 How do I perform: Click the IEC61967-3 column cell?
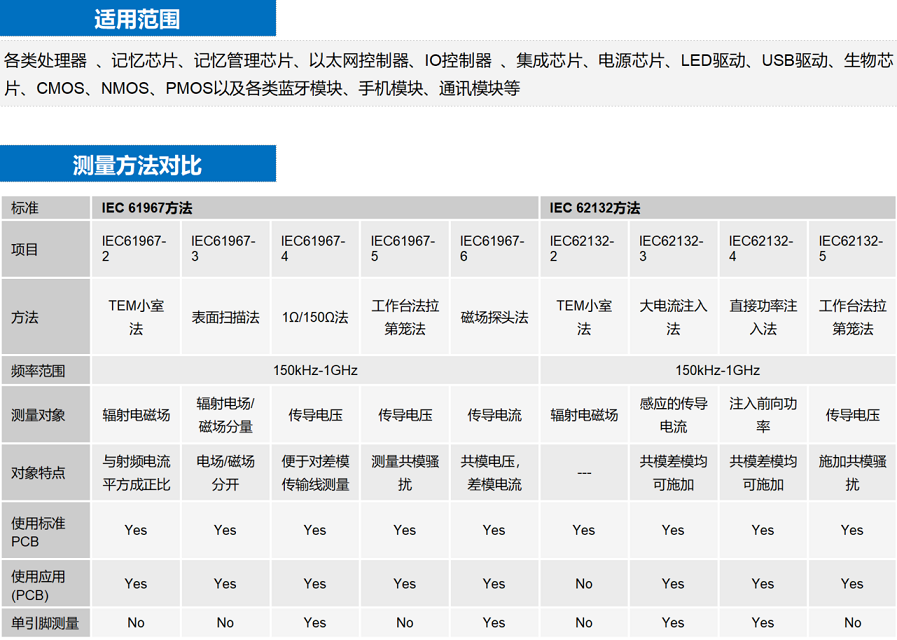[x=225, y=249]
